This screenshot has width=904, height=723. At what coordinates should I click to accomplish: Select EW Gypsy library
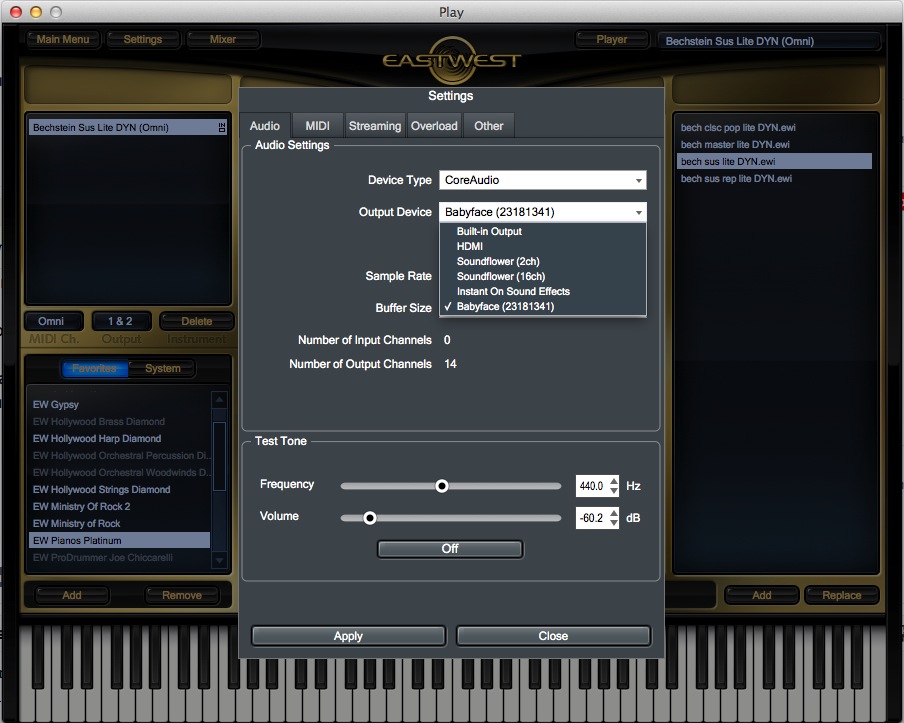click(119, 404)
